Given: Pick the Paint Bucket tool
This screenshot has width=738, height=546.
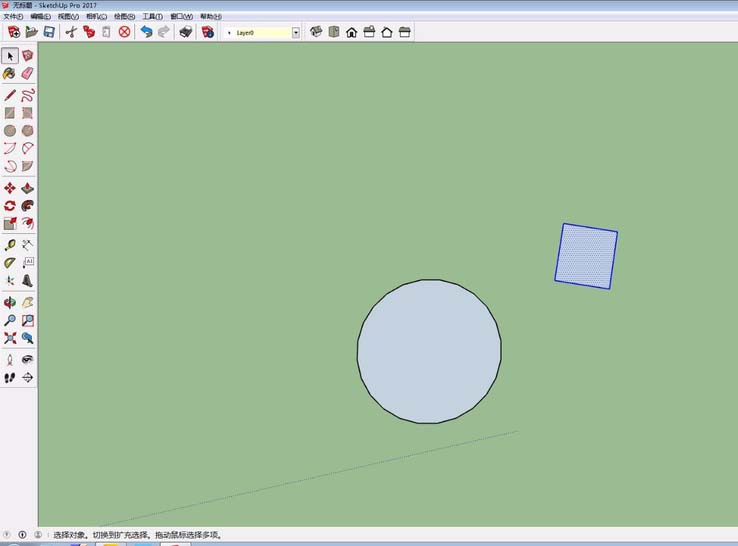Looking at the screenshot, I should 10,73.
